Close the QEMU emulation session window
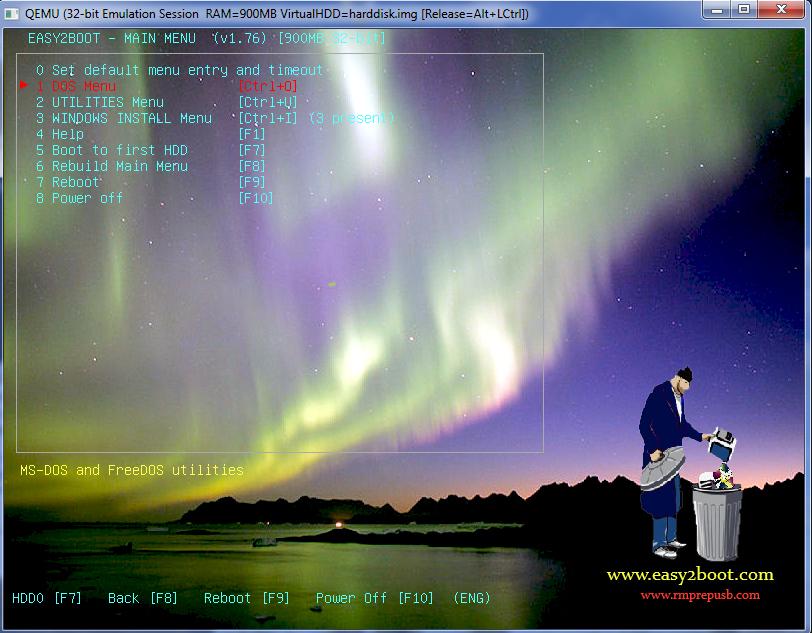 [x=782, y=10]
